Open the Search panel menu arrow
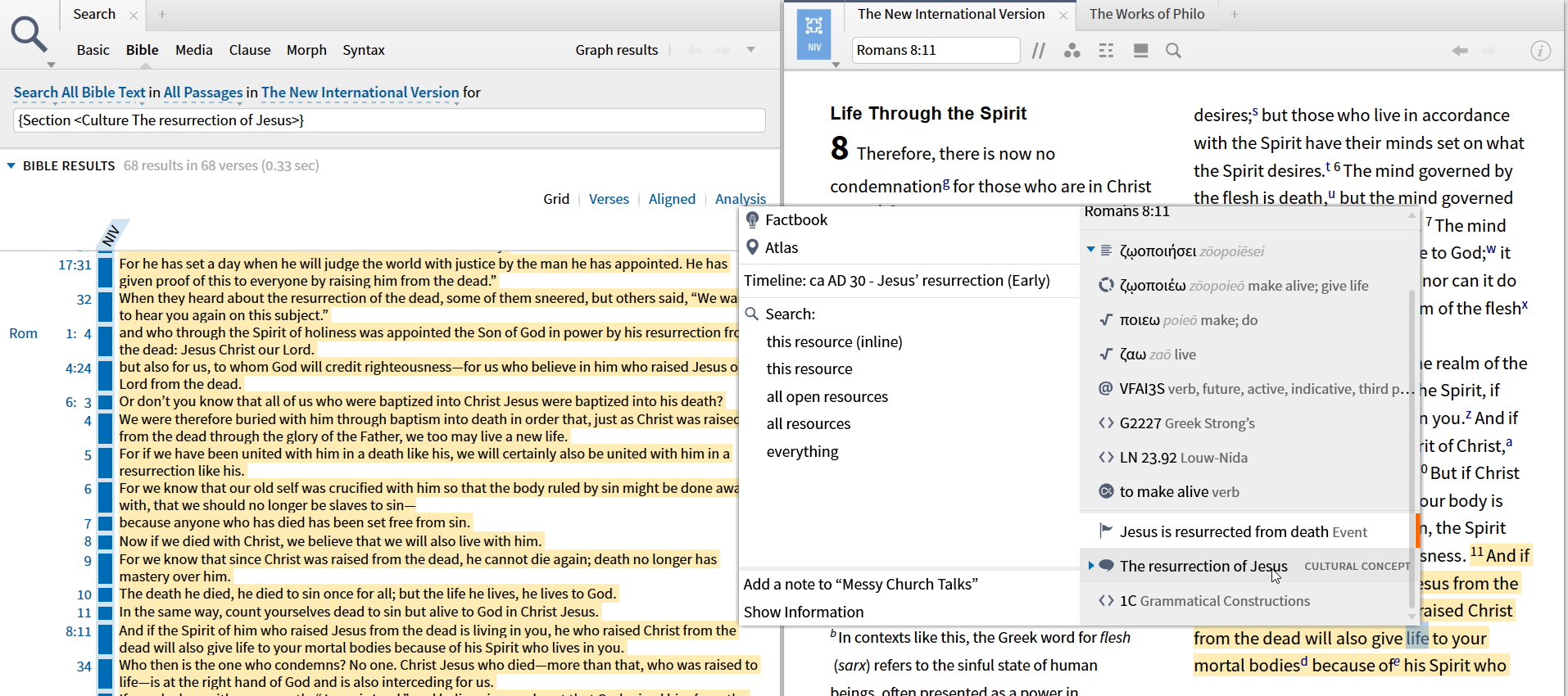1568x696 pixels. [51, 65]
